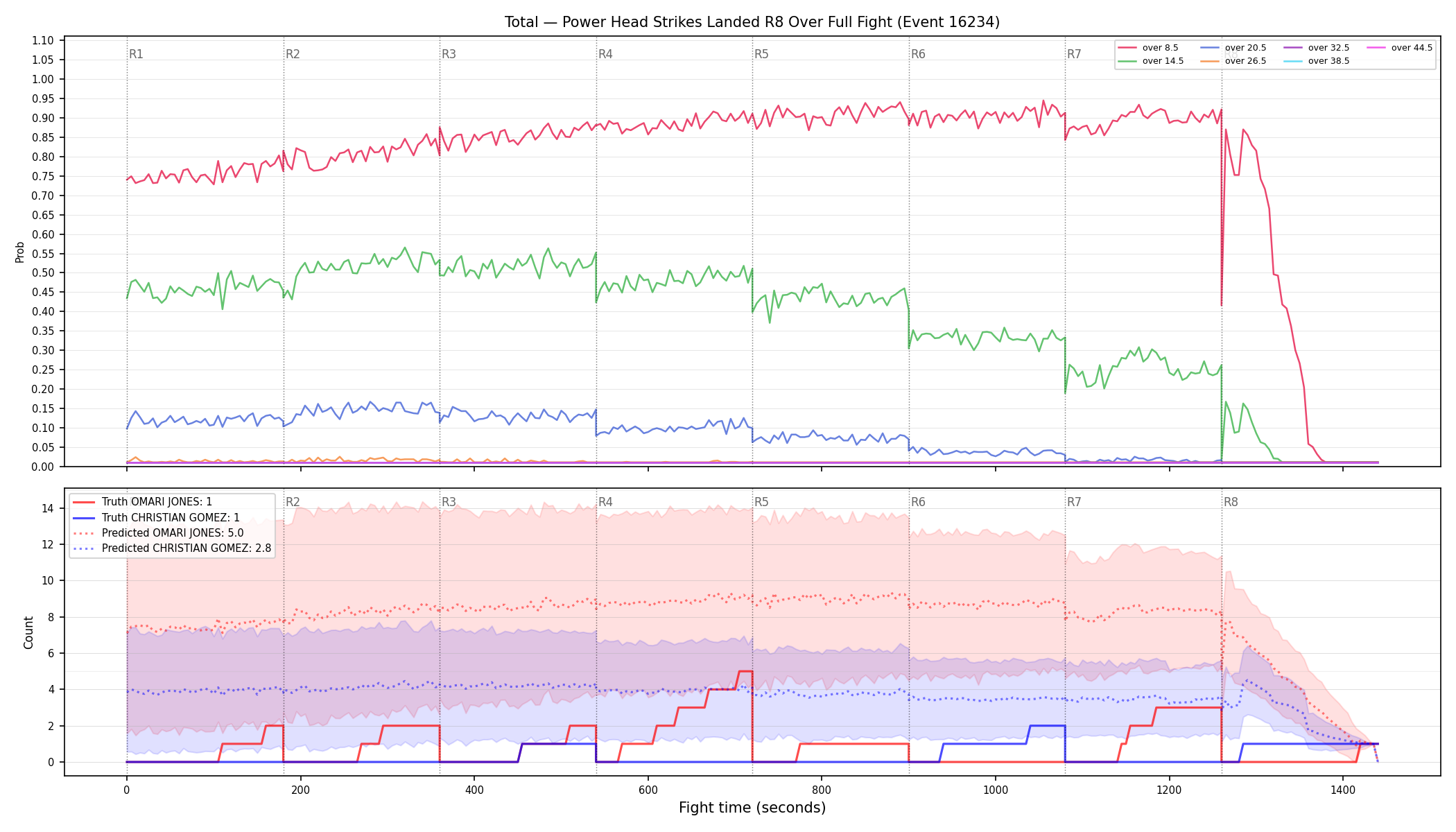Select the 'over 14.5' legend entry
This screenshot has width=1456, height=832.
[1150, 61]
